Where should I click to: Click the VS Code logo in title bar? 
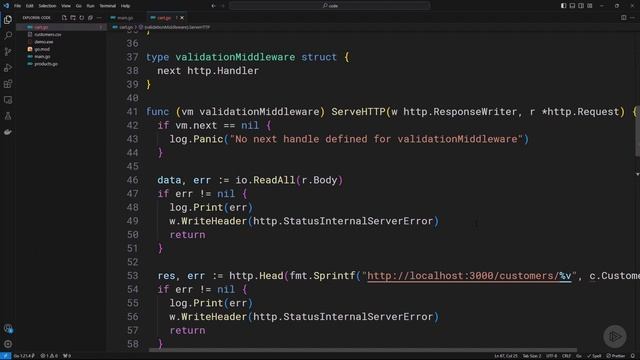click(x=6, y=6)
